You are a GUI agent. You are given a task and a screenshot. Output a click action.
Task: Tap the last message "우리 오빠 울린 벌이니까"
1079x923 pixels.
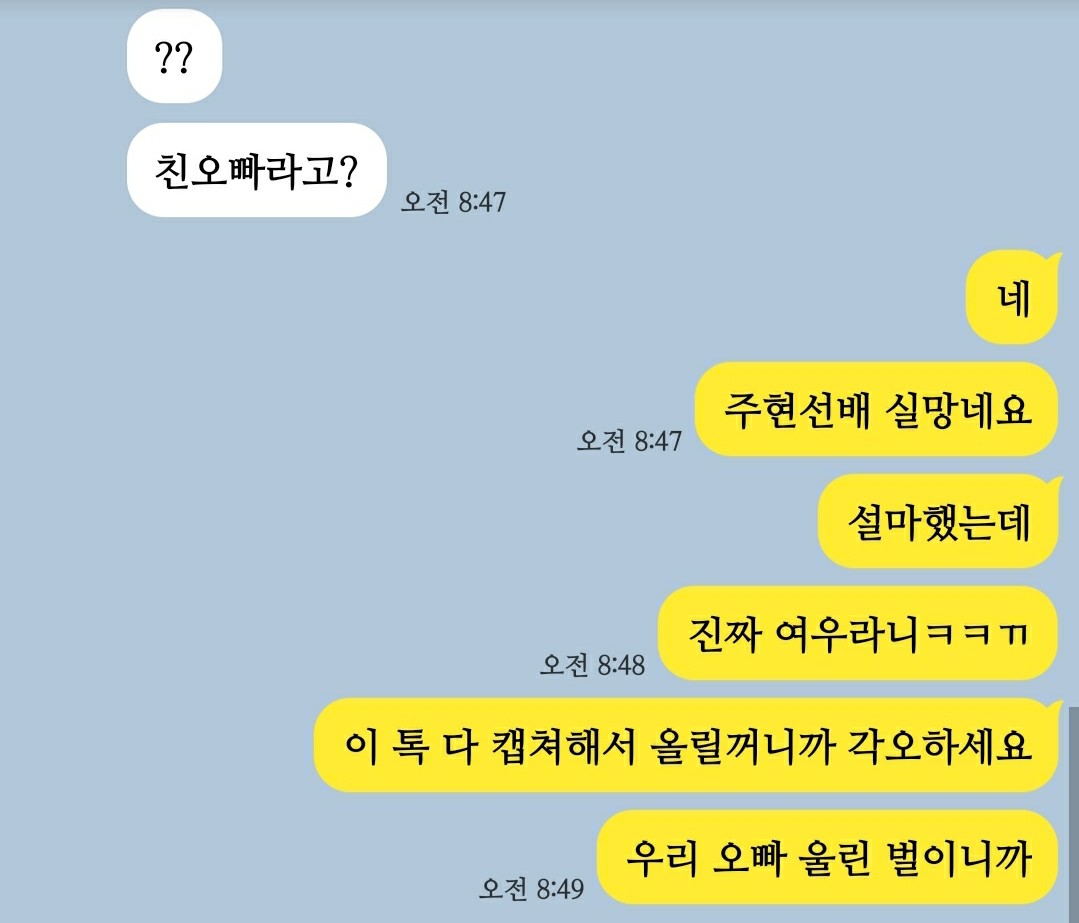point(827,858)
